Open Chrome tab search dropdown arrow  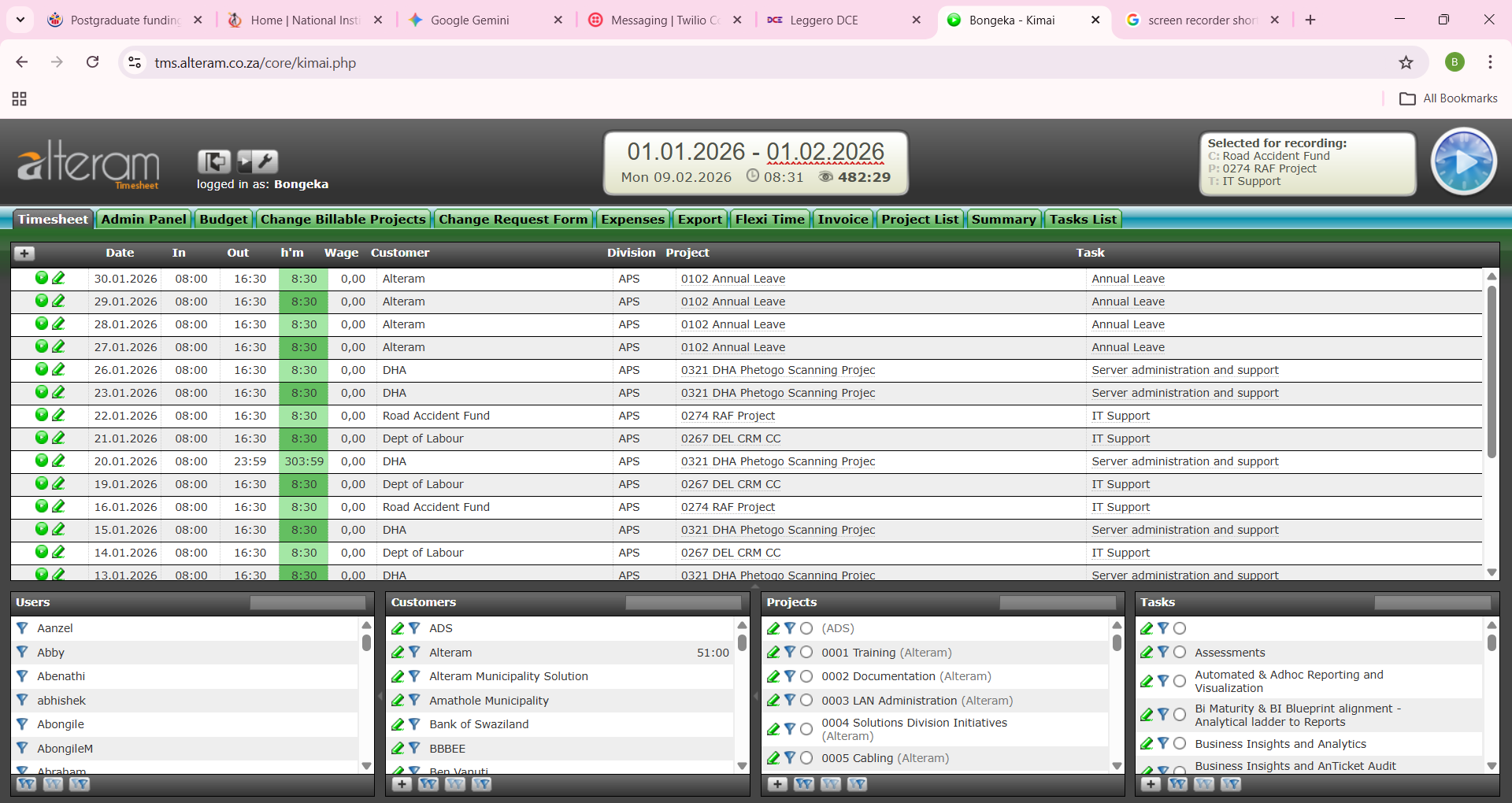pyautogui.click(x=20, y=20)
